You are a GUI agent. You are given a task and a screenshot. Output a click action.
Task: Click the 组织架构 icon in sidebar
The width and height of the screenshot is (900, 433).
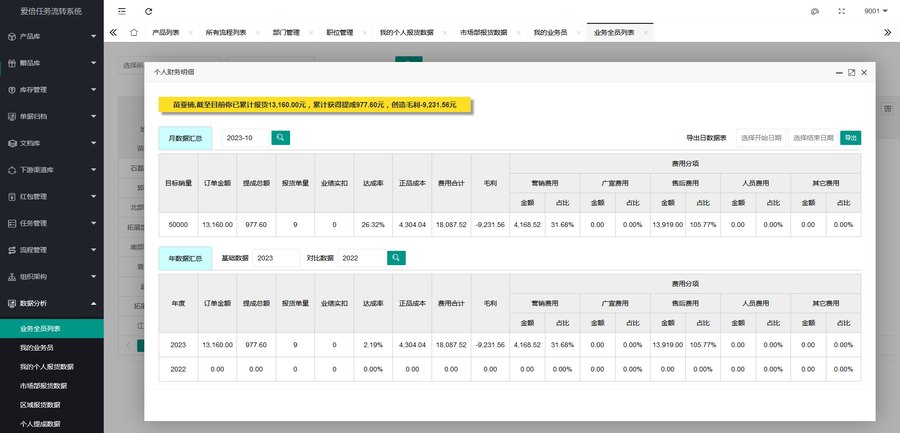(x=12, y=277)
